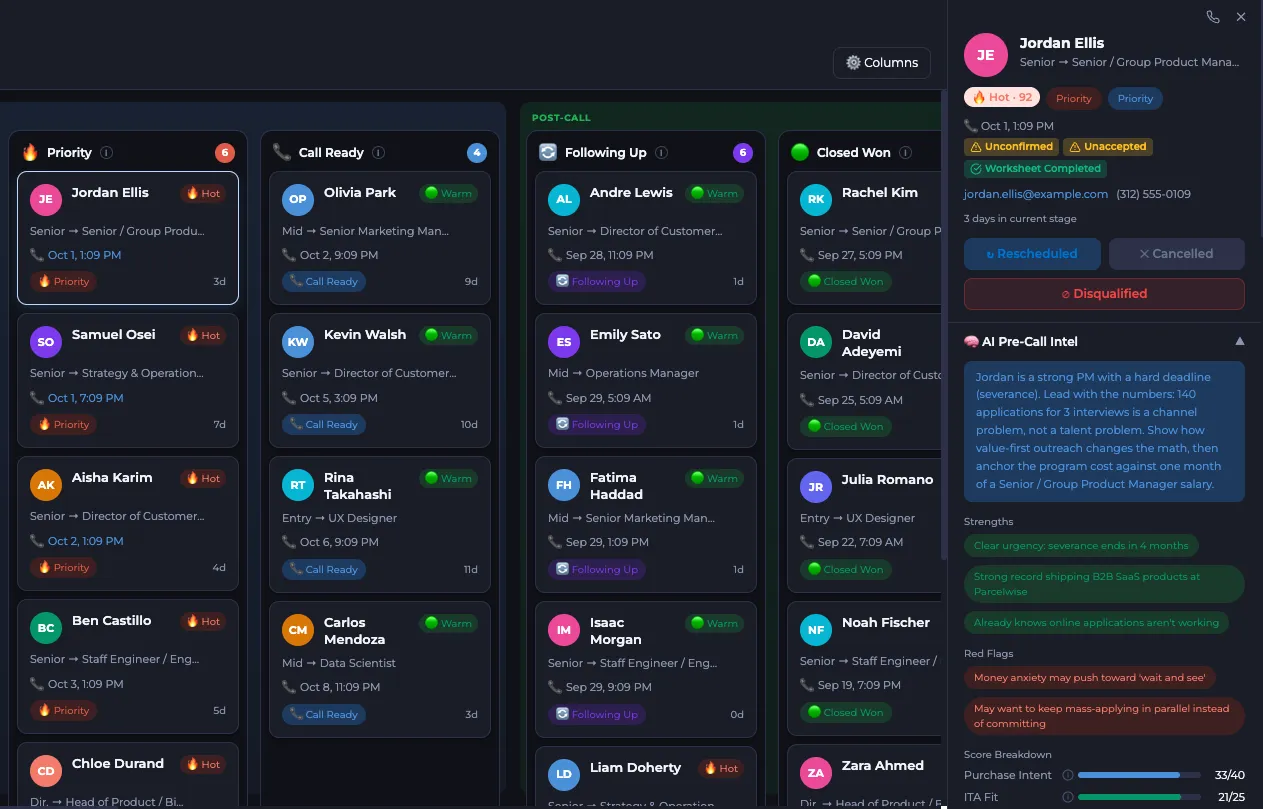Click the Call Ready column info icon
Viewport: 1263px width, 809px height.
[x=379, y=153]
